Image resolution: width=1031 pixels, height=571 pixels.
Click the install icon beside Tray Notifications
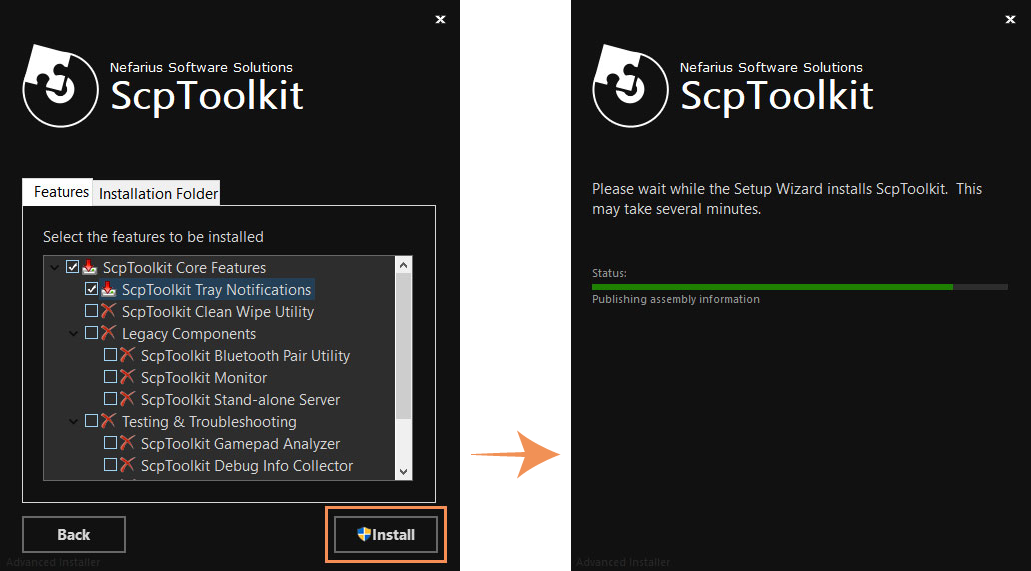tap(108, 289)
